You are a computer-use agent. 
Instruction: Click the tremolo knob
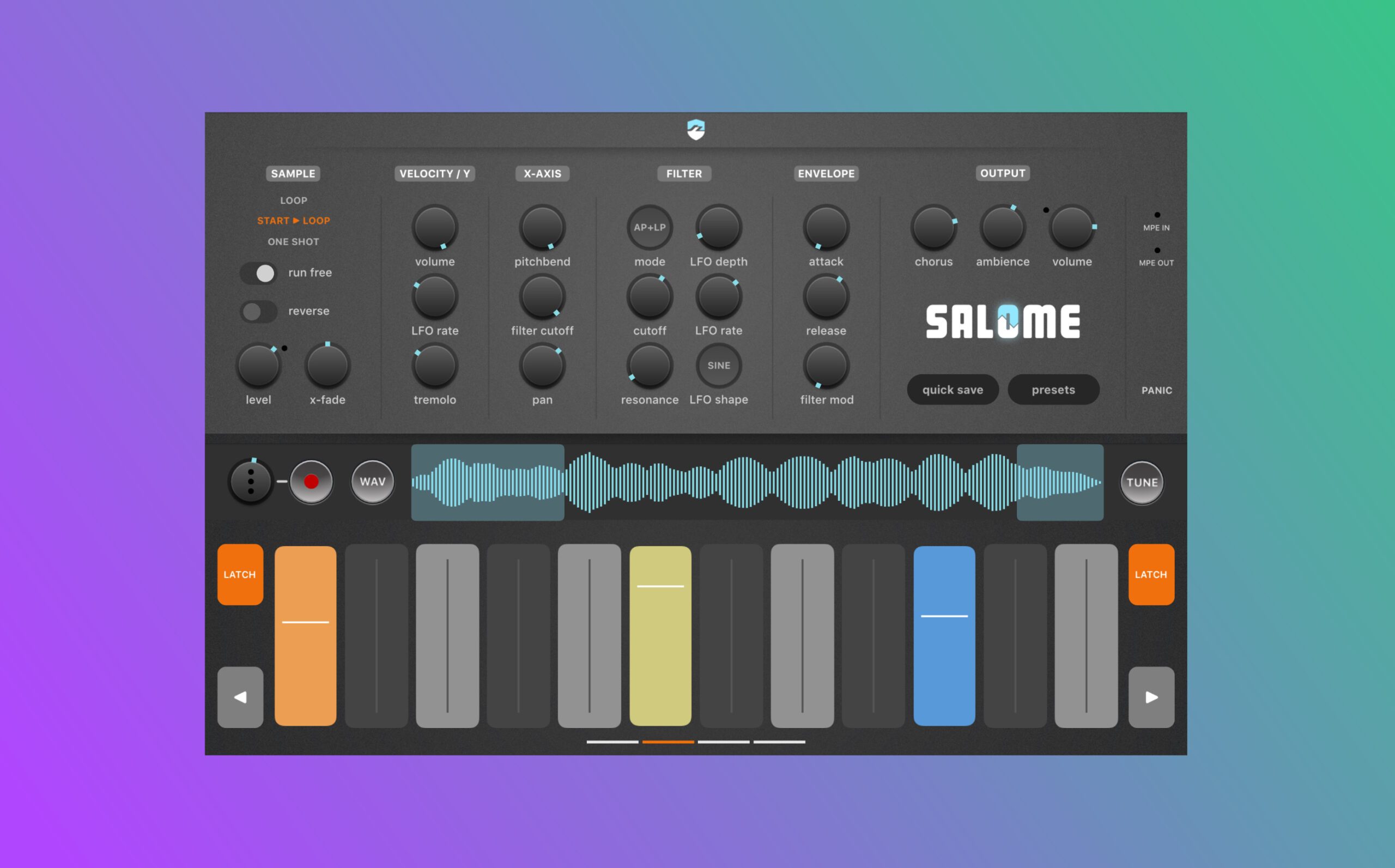pyautogui.click(x=434, y=366)
